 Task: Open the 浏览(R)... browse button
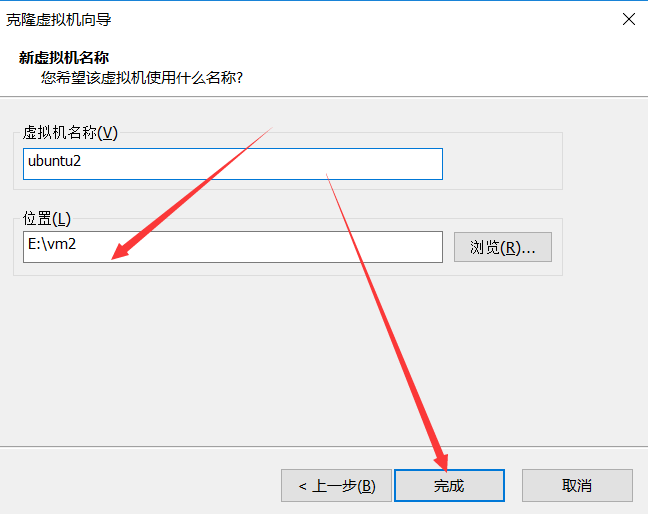(x=503, y=247)
